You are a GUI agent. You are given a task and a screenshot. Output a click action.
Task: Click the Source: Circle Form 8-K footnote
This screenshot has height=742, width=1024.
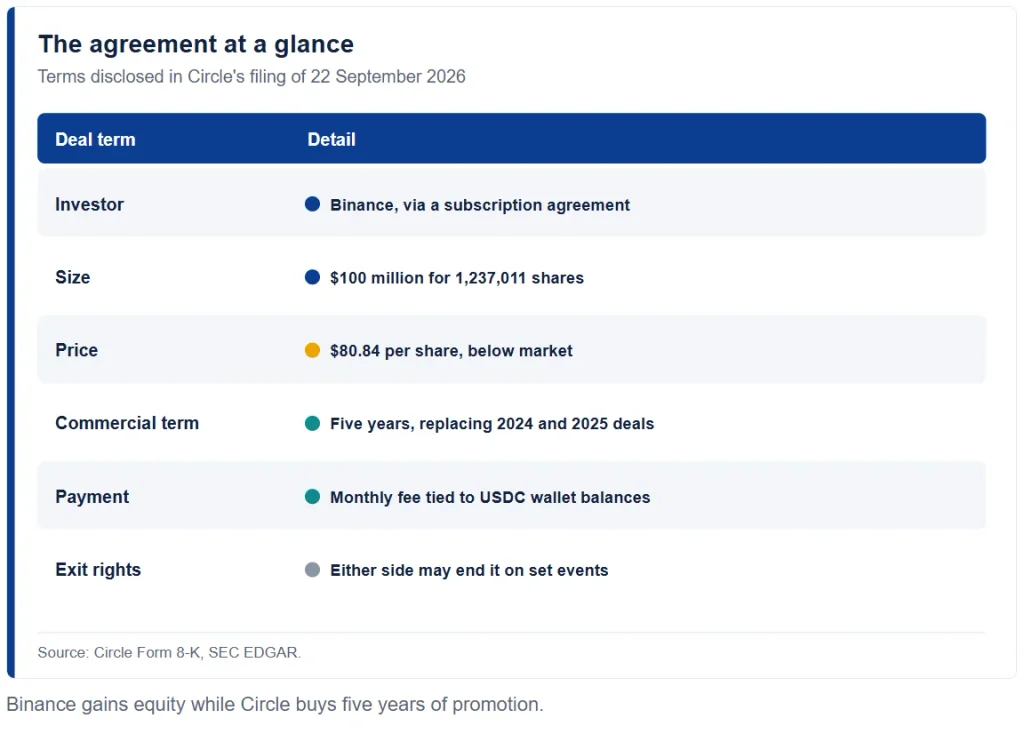(x=169, y=653)
